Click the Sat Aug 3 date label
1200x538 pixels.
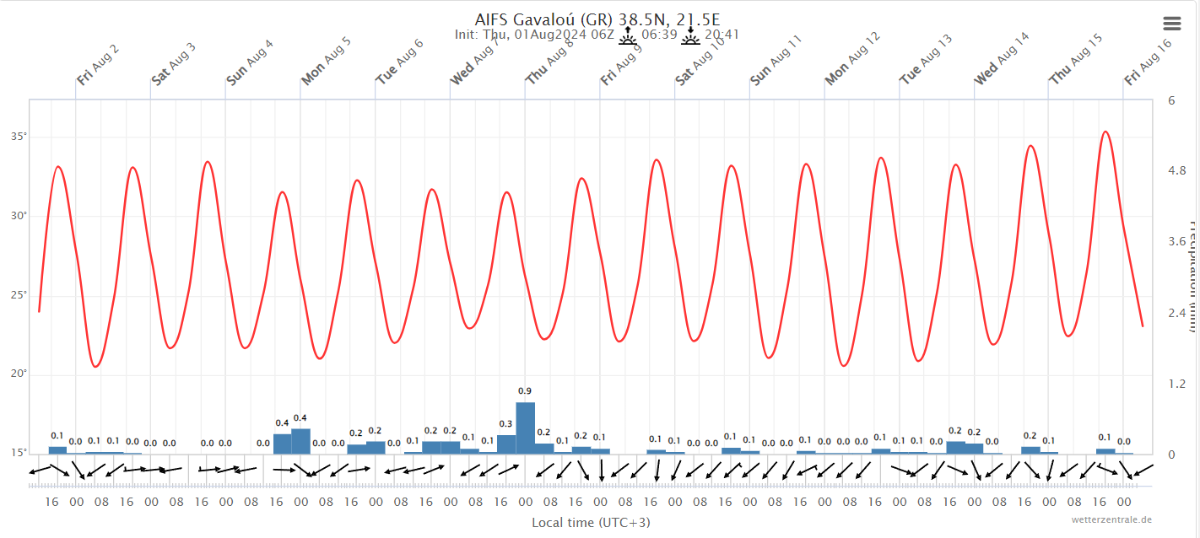coord(173,65)
